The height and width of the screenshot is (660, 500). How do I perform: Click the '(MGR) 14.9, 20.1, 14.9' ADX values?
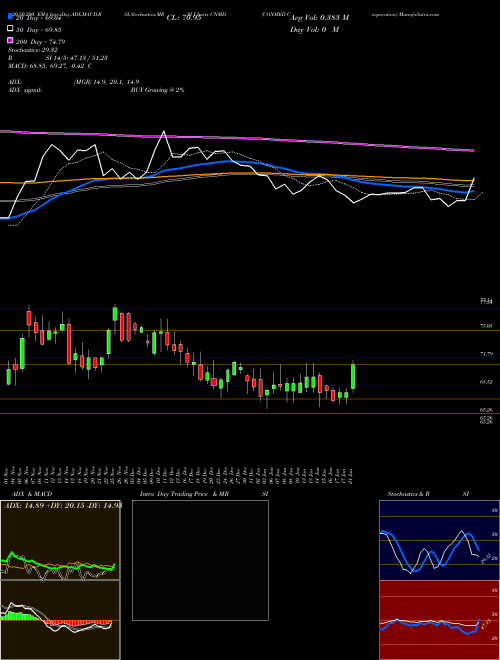tap(106, 82)
